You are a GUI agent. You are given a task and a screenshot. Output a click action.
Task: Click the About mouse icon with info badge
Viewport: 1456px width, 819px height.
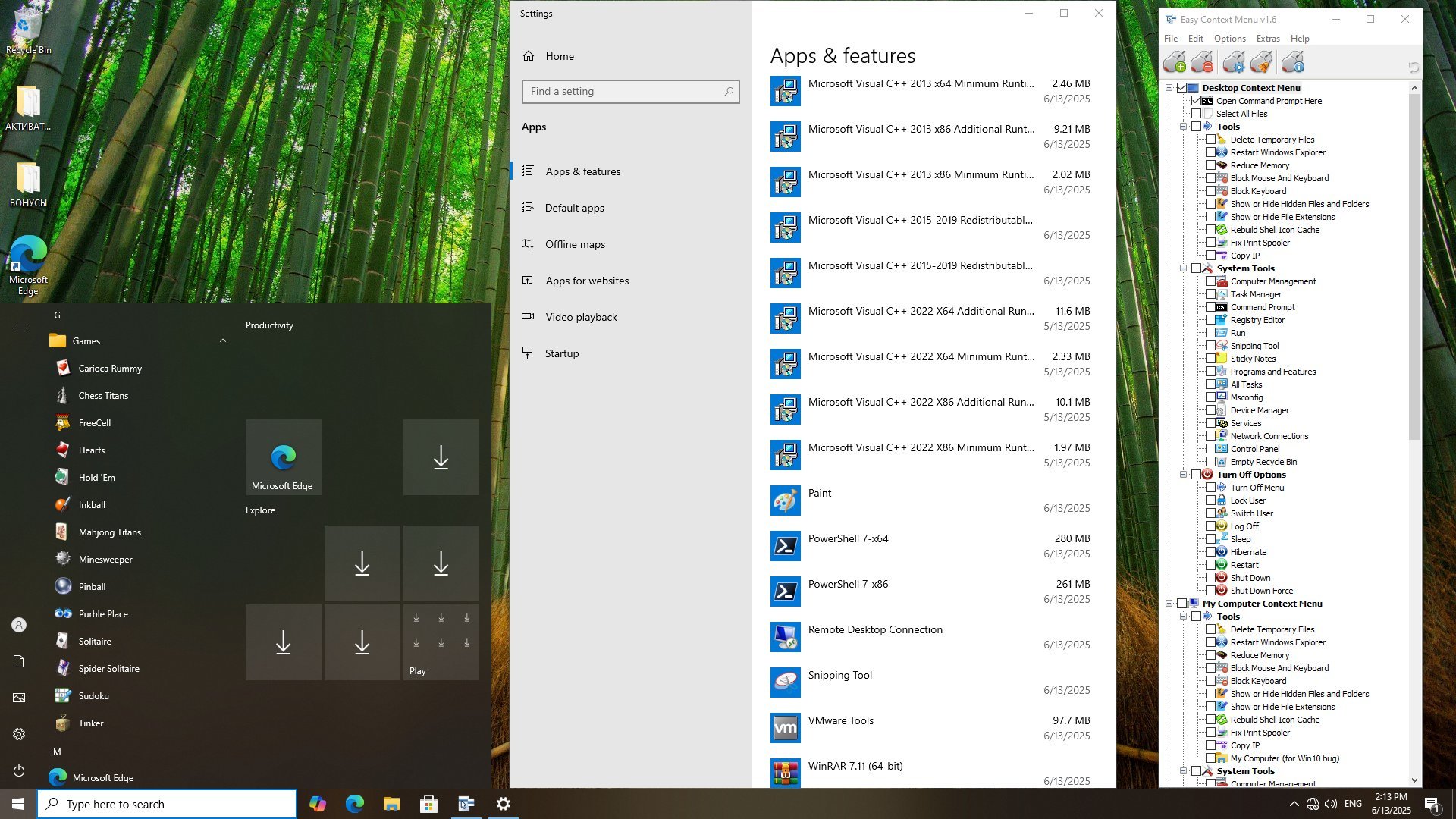(x=1293, y=62)
